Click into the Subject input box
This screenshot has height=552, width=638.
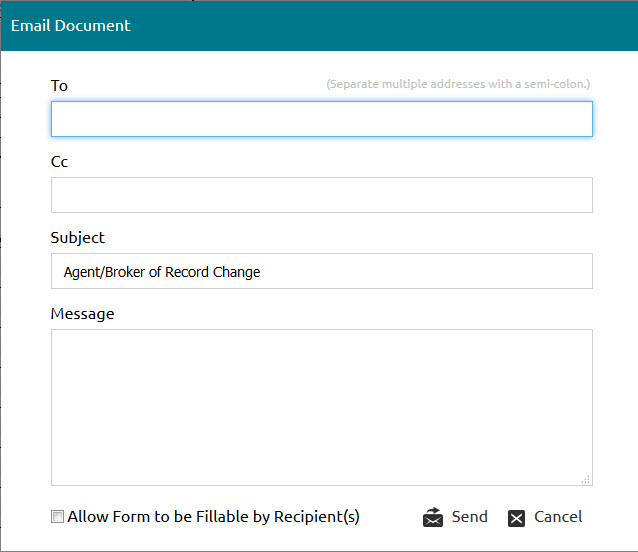pos(321,271)
